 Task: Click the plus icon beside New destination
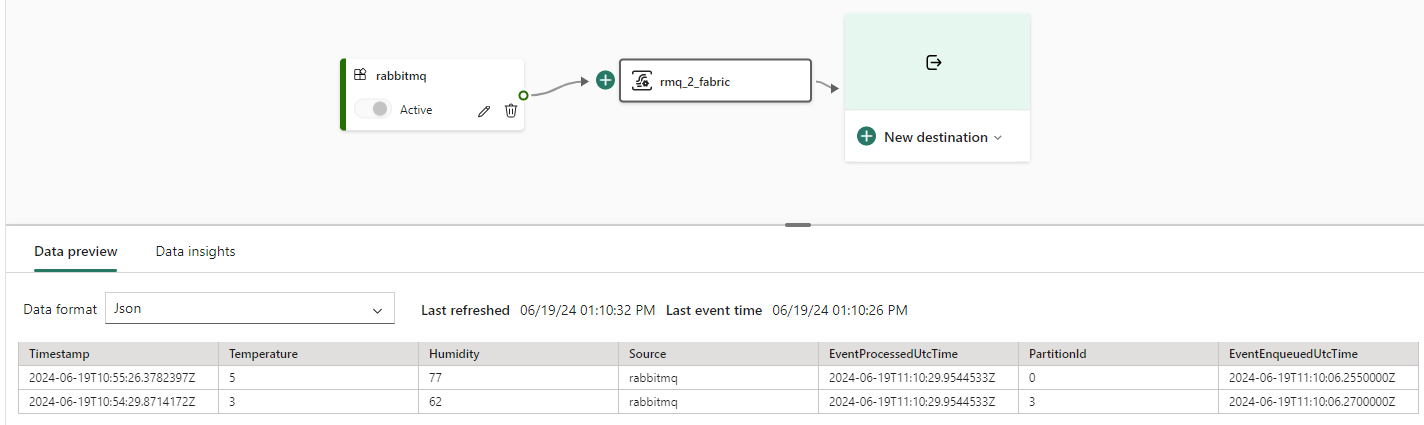[x=867, y=137]
